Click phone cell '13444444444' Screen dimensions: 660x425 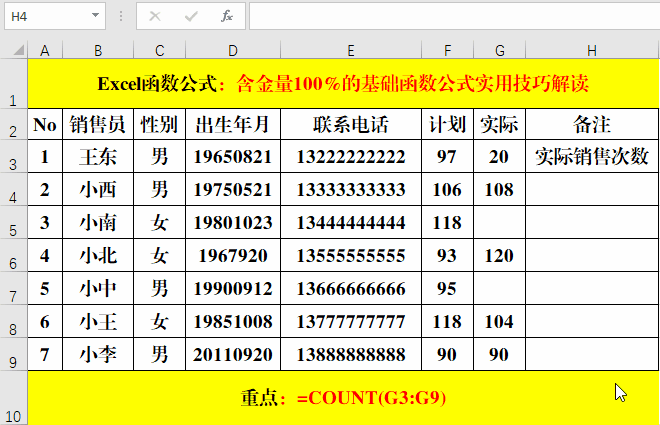click(351, 222)
